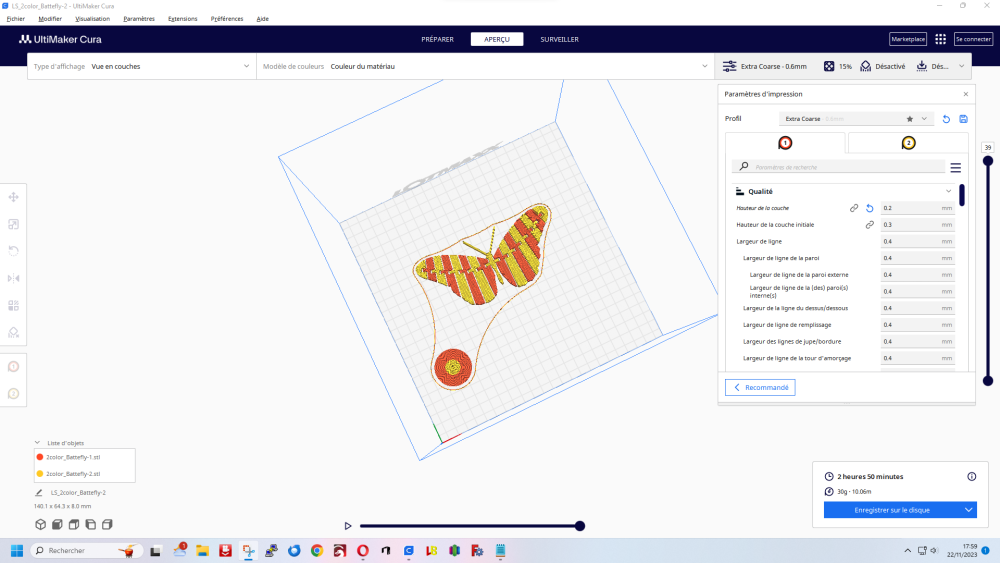Show print info circle icon

971,476
